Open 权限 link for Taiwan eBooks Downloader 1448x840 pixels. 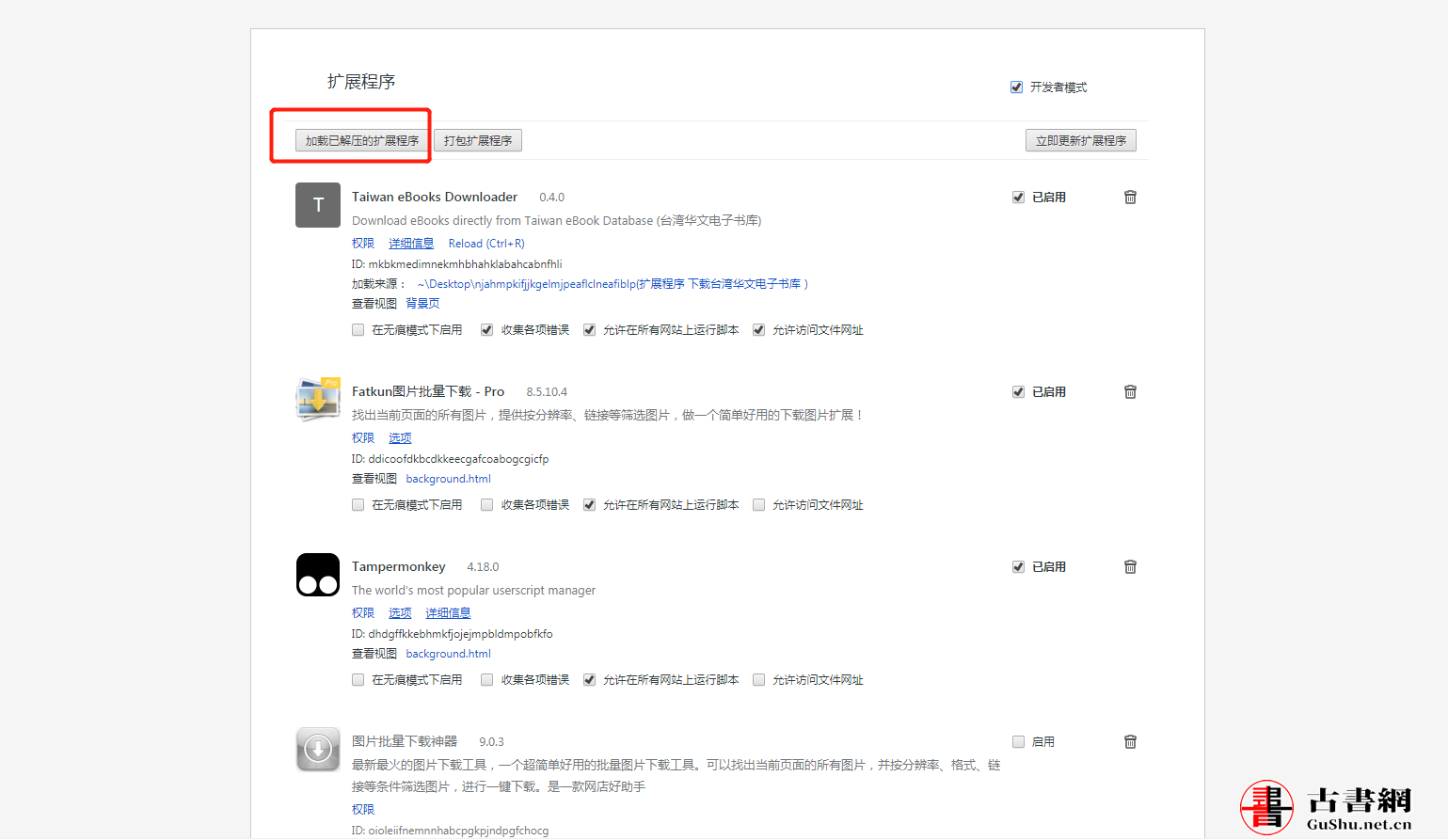363,244
